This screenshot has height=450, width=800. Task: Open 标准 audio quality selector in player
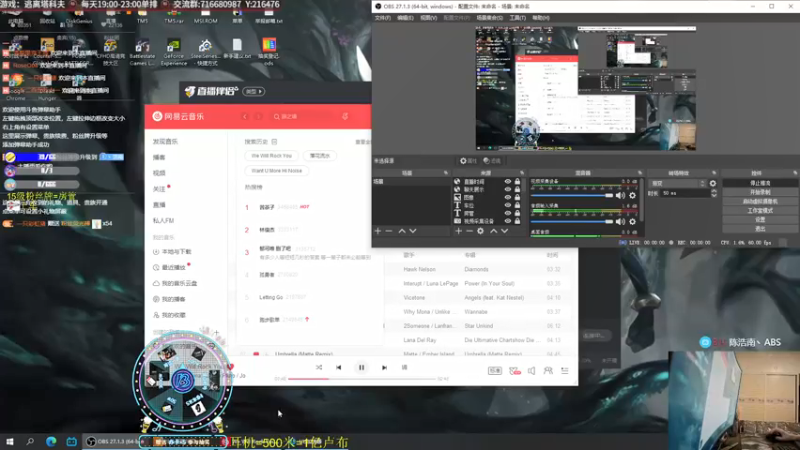495,371
